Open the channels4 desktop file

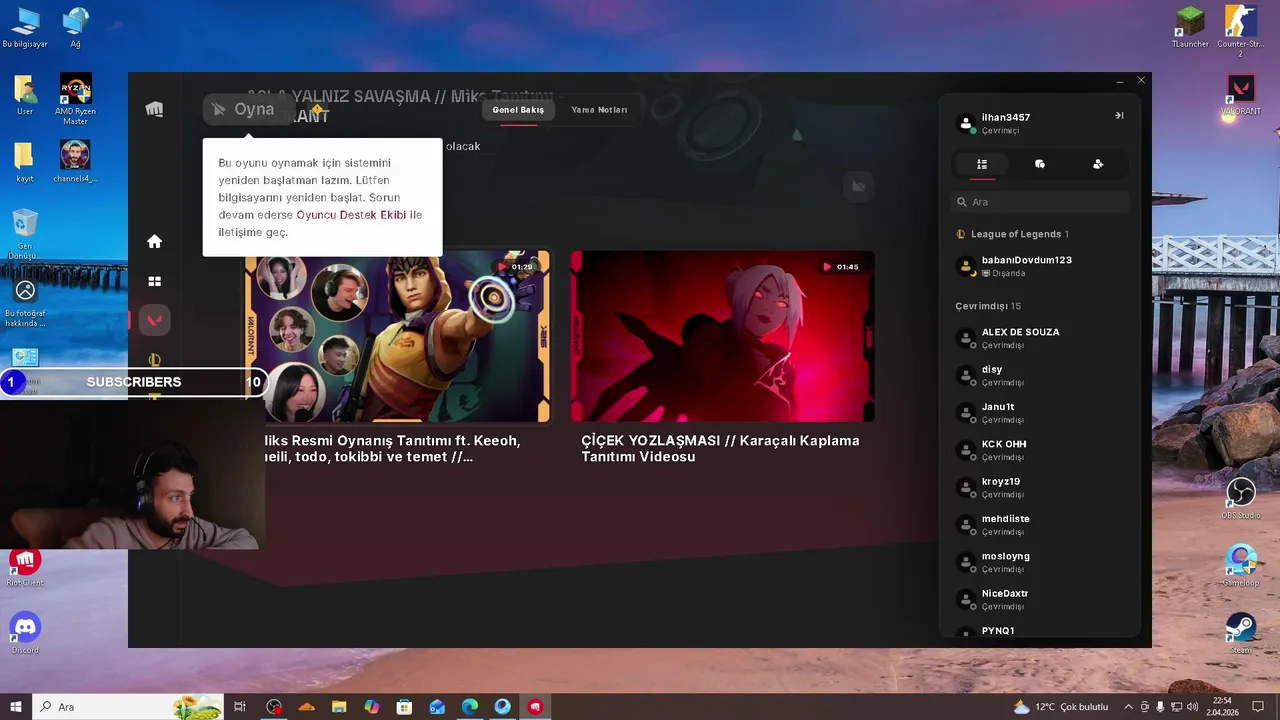point(75,163)
